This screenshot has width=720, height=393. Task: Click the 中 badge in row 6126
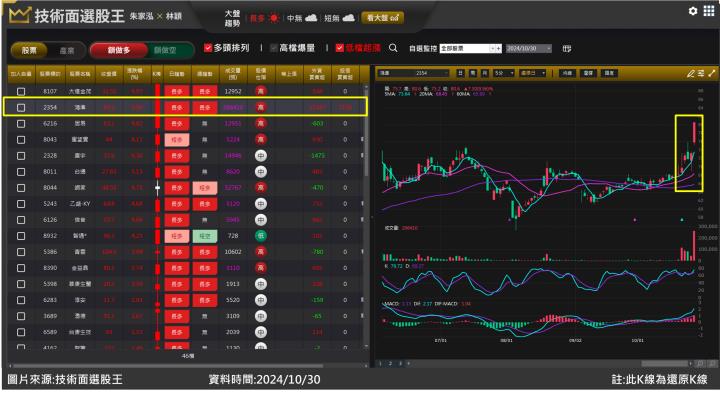[x=260, y=219]
